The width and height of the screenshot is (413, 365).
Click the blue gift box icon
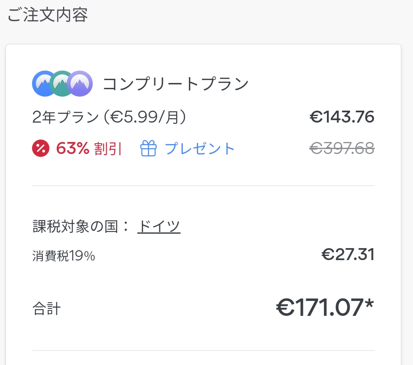(148, 148)
